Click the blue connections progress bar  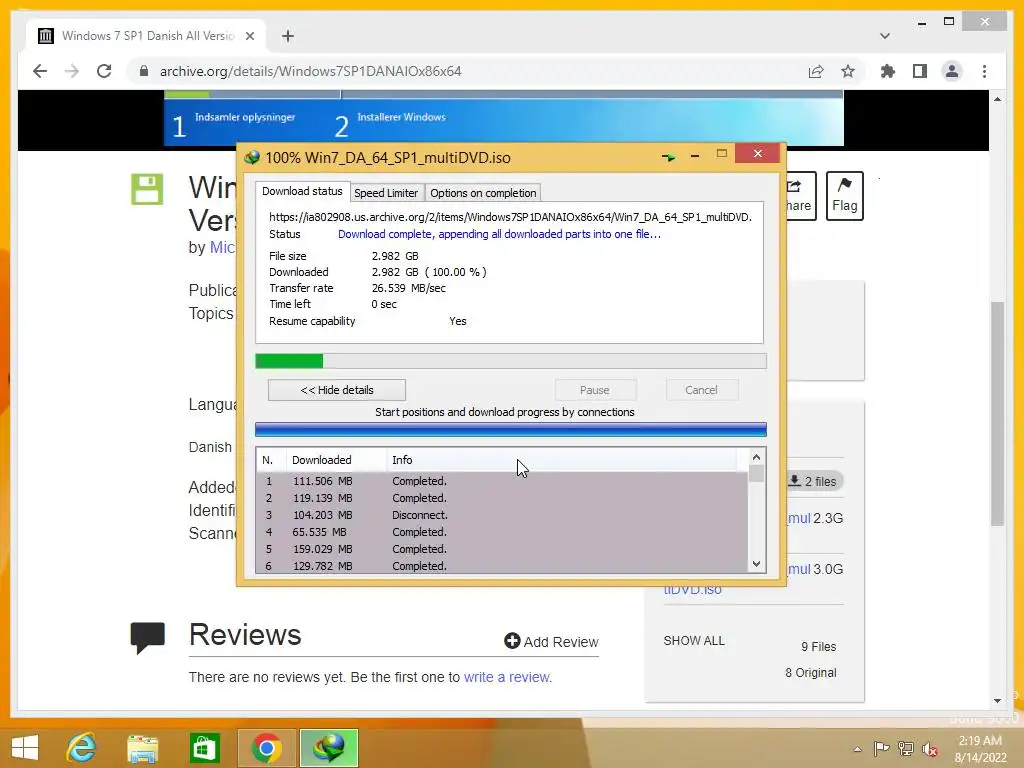[x=511, y=429]
